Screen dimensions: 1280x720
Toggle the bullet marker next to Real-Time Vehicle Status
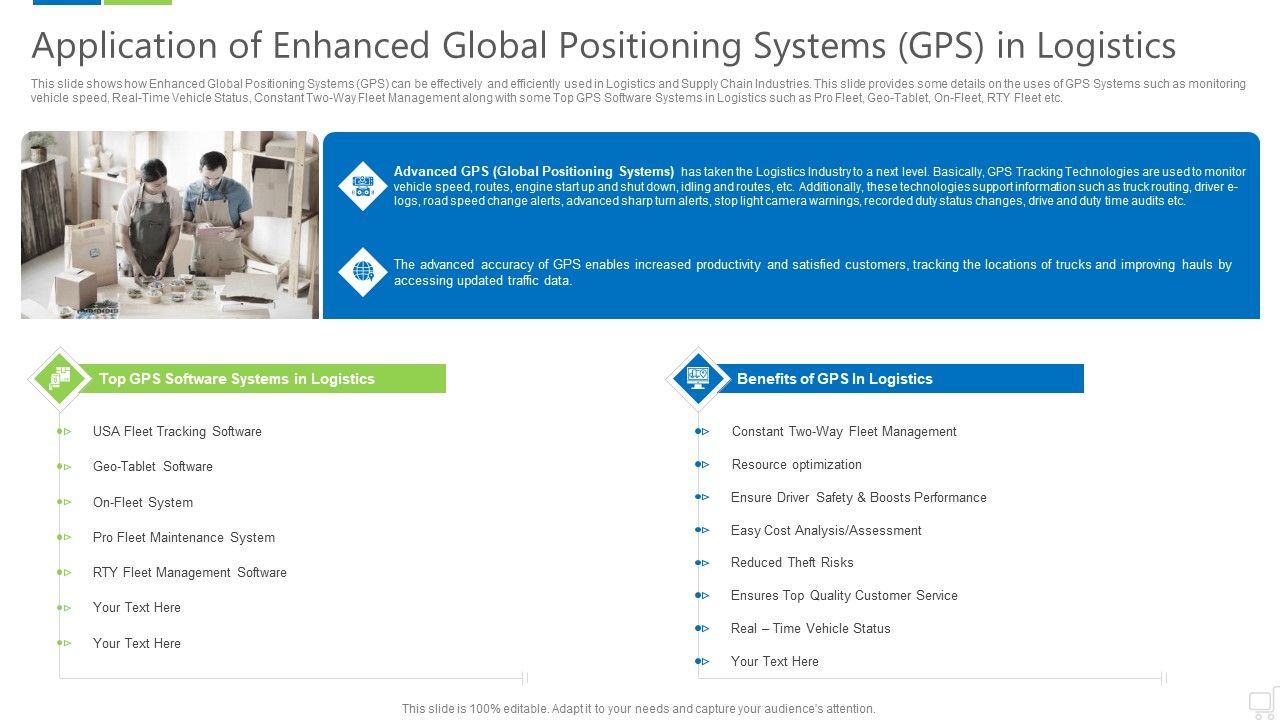point(703,628)
